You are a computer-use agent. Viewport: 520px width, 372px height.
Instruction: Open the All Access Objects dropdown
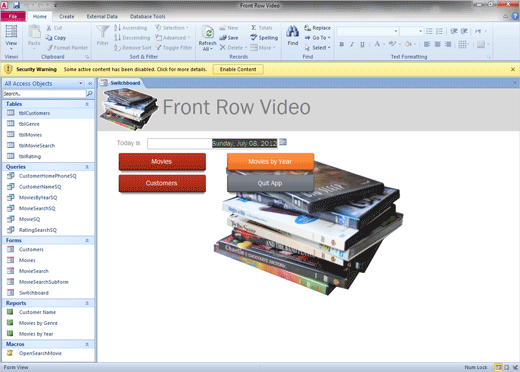[x=80, y=83]
